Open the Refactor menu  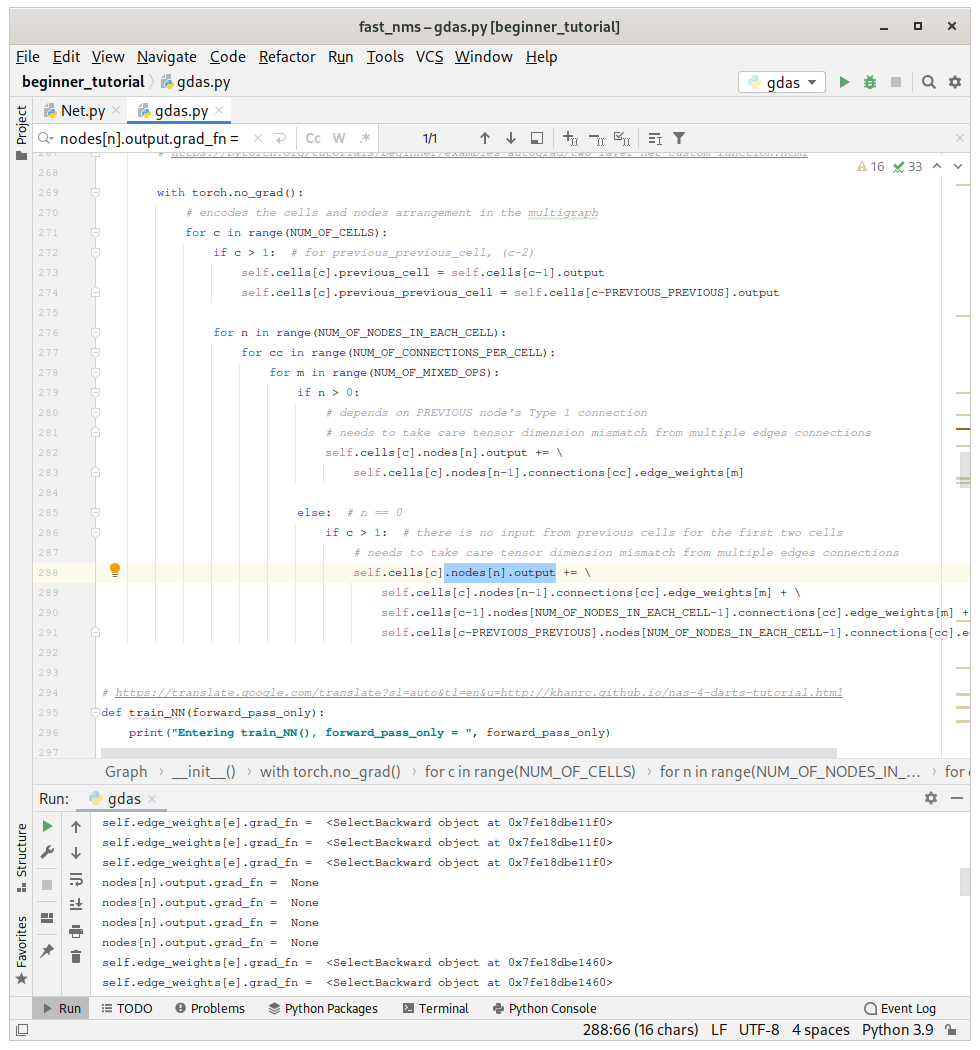[x=287, y=57]
